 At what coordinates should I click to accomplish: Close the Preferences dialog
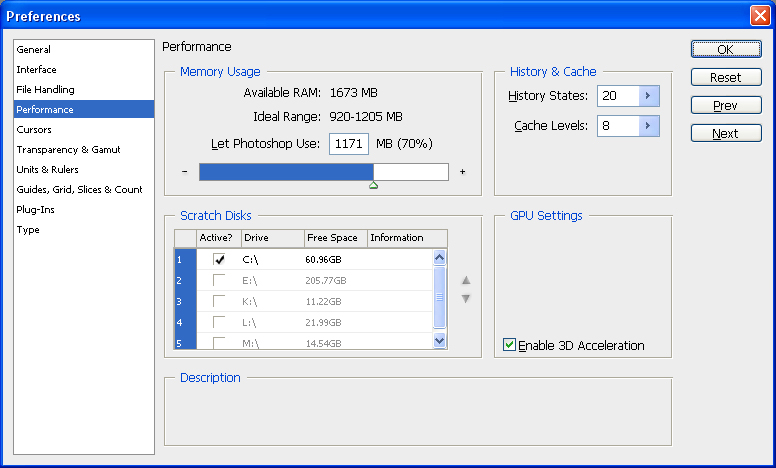coord(760,15)
